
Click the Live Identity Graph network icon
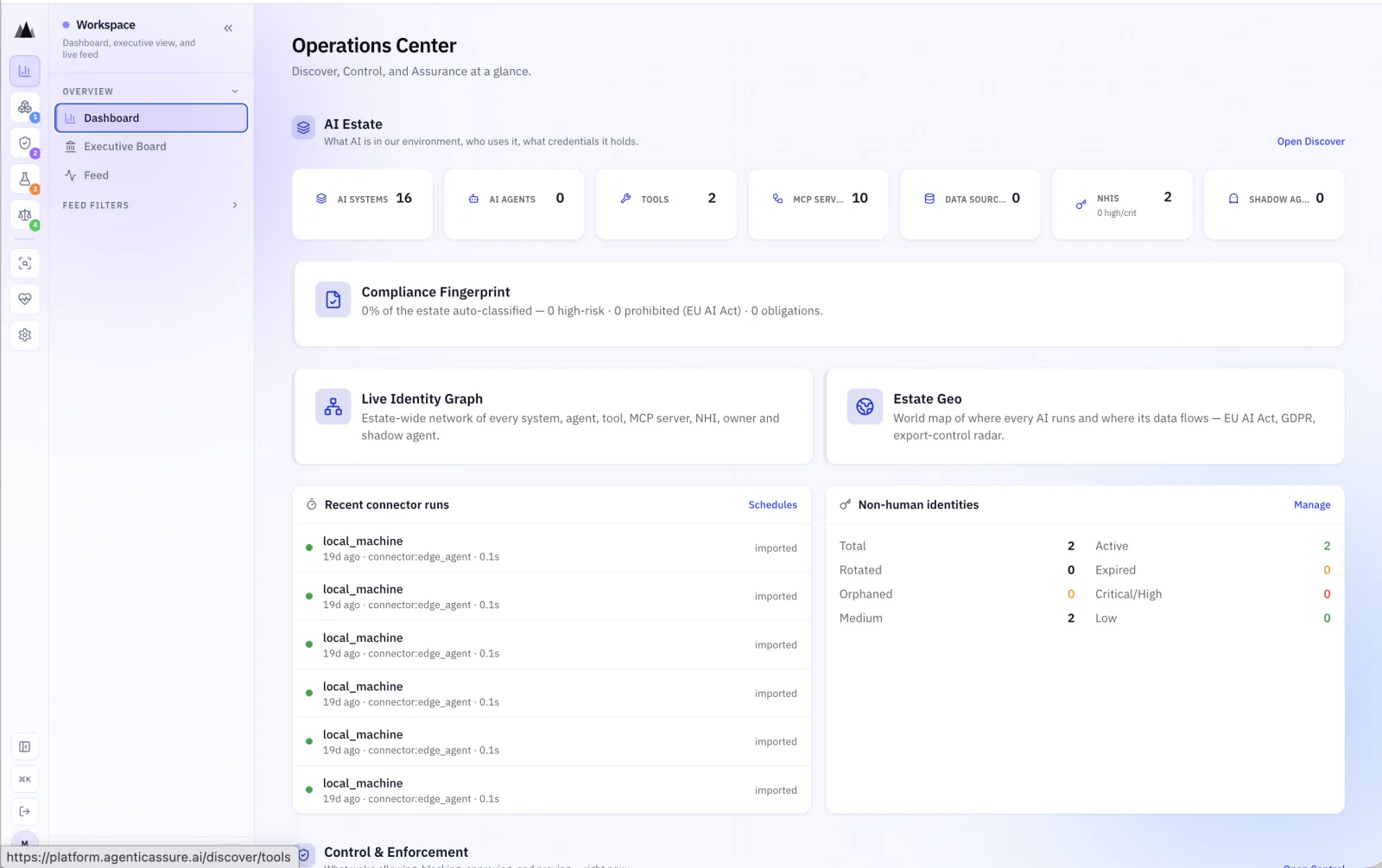click(333, 407)
